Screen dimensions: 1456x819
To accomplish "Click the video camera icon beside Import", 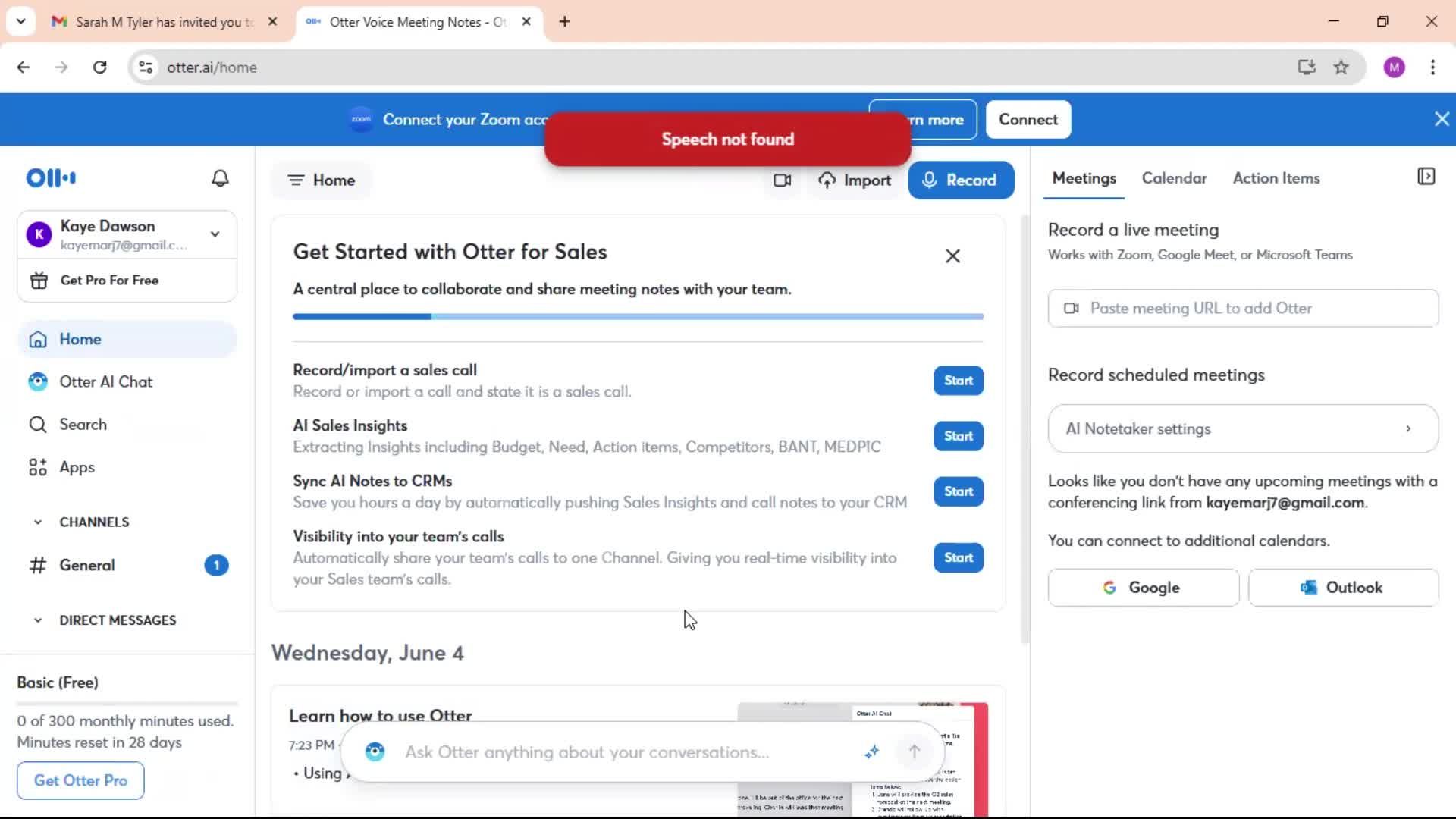I will pyautogui.click(x=782, y=180).
